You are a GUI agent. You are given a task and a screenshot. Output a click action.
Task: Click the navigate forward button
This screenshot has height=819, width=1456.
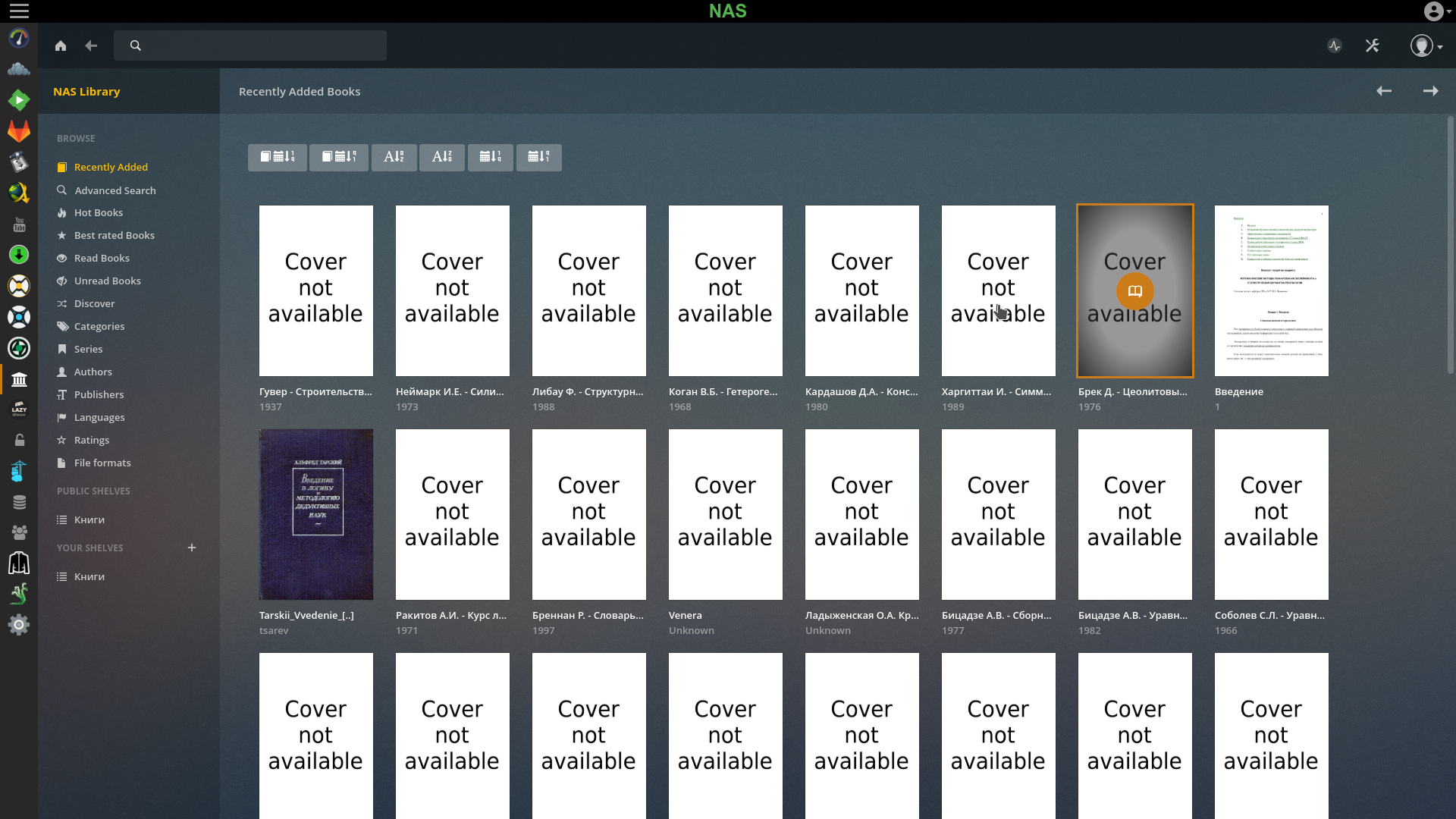[x=1430, y=91]
